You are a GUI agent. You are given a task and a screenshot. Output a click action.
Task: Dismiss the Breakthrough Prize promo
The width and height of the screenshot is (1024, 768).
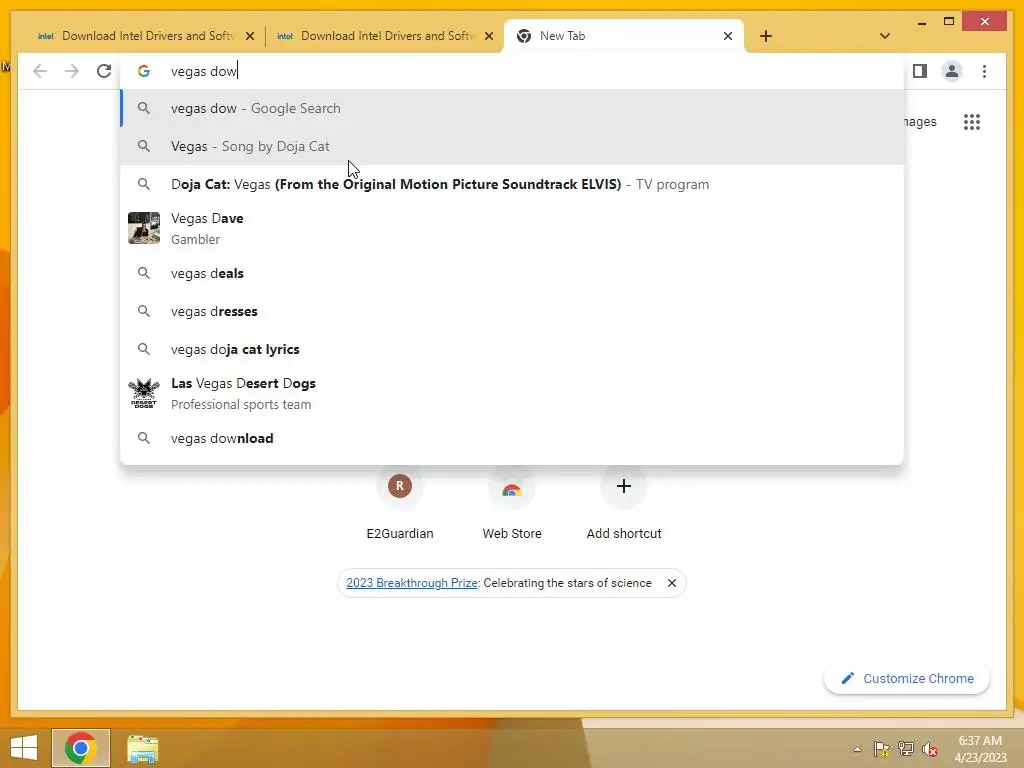coord(671,583)
